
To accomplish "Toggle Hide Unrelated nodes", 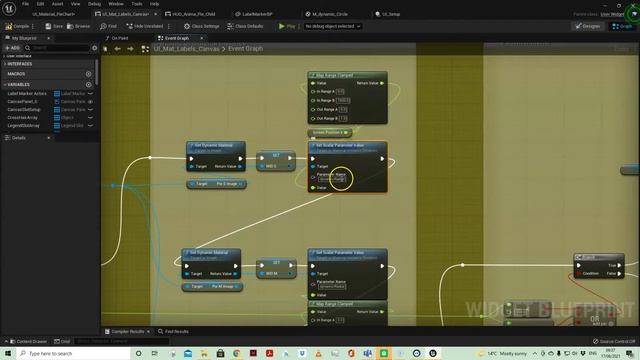I will [144, 26].
